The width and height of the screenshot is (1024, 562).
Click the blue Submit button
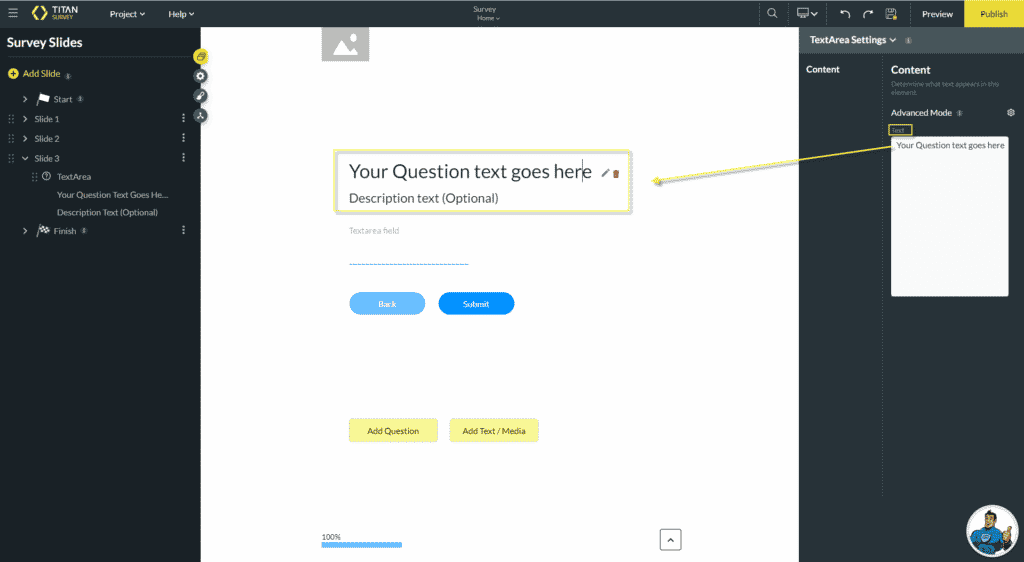coord(476,304)
